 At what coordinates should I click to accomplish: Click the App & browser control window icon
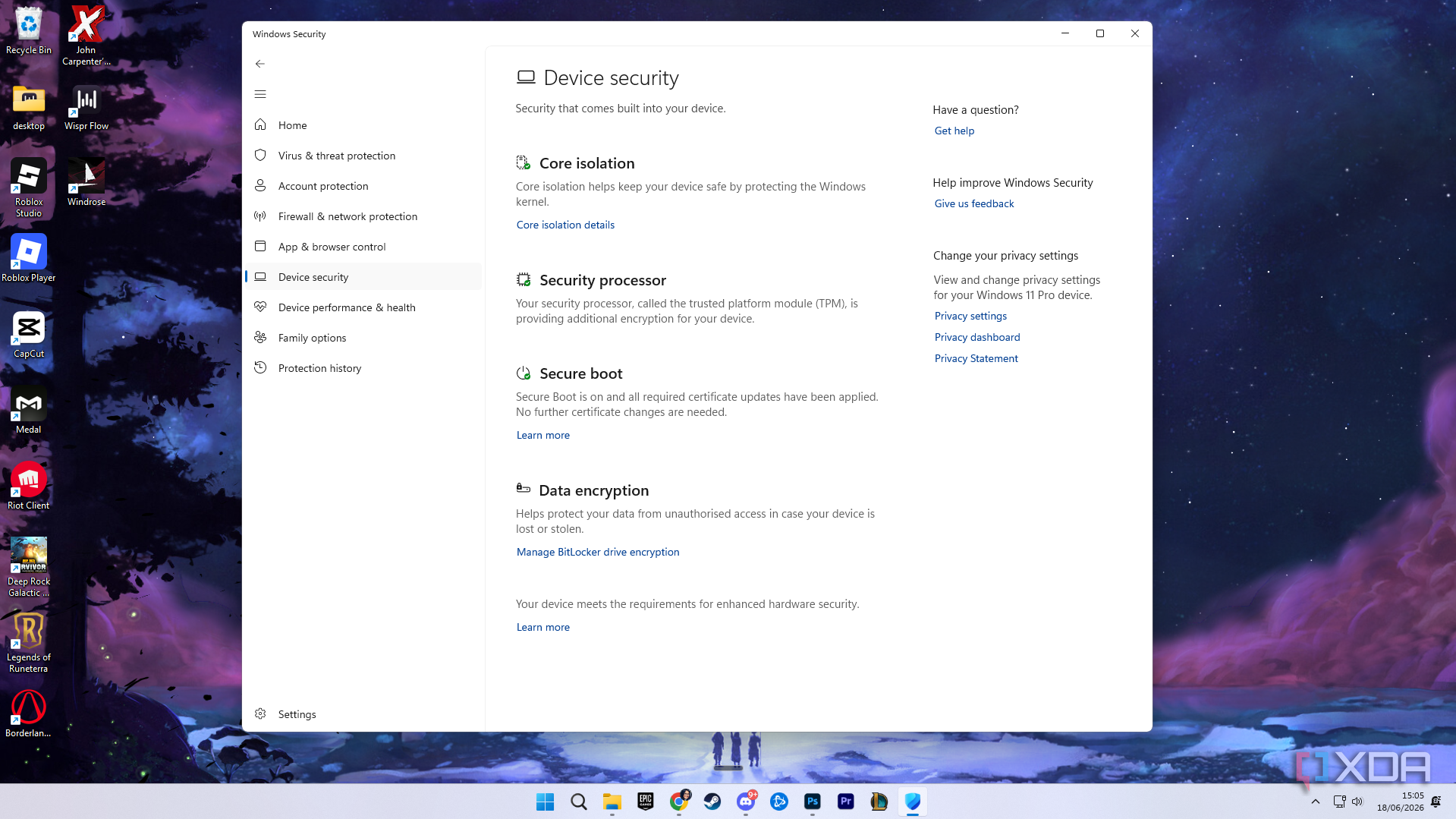point(260,246)
